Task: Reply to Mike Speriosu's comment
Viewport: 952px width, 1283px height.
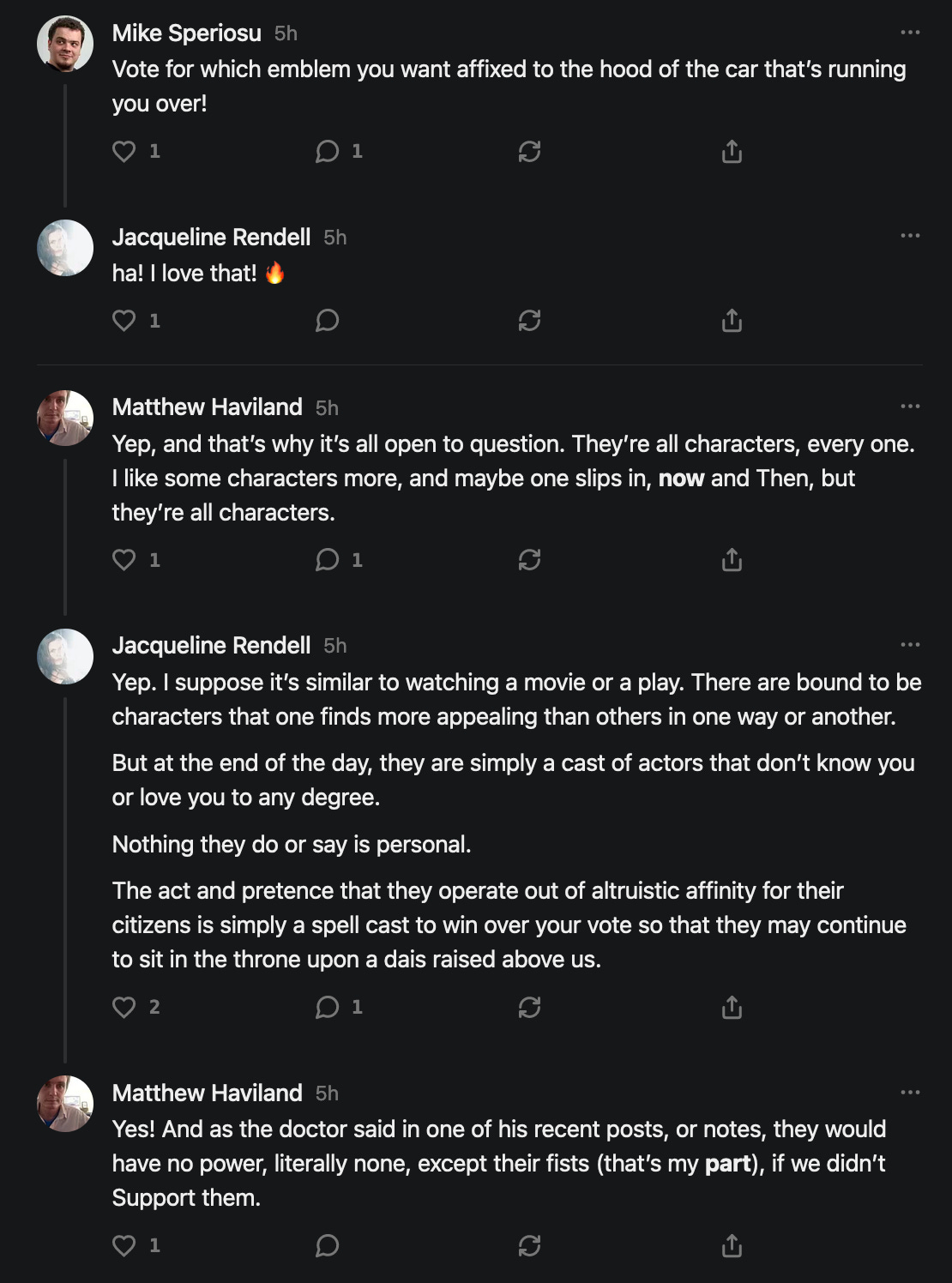Action: point(327,152)
